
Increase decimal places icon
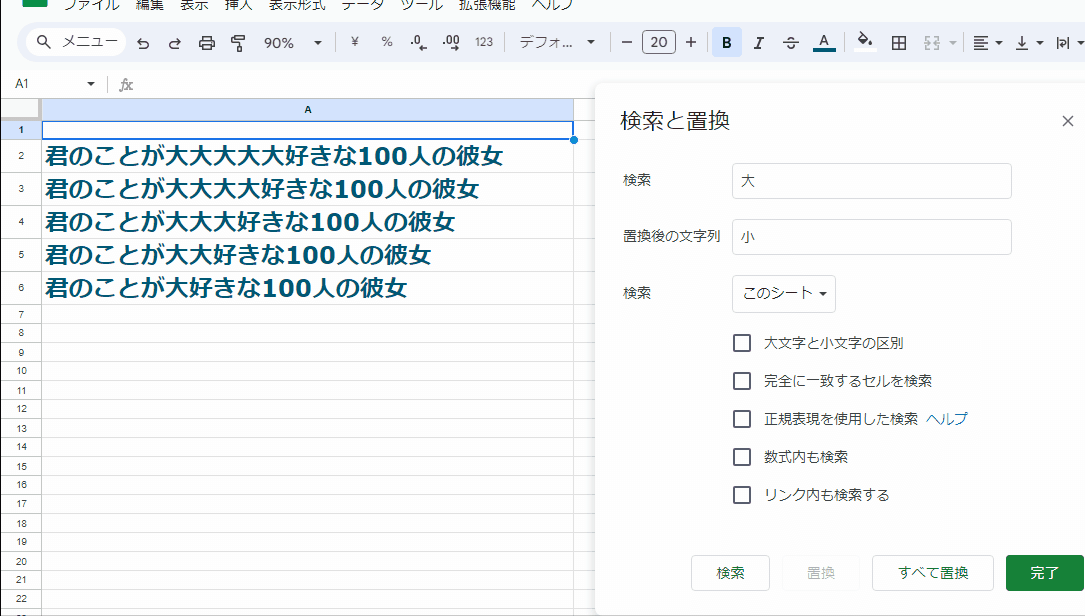451,42
